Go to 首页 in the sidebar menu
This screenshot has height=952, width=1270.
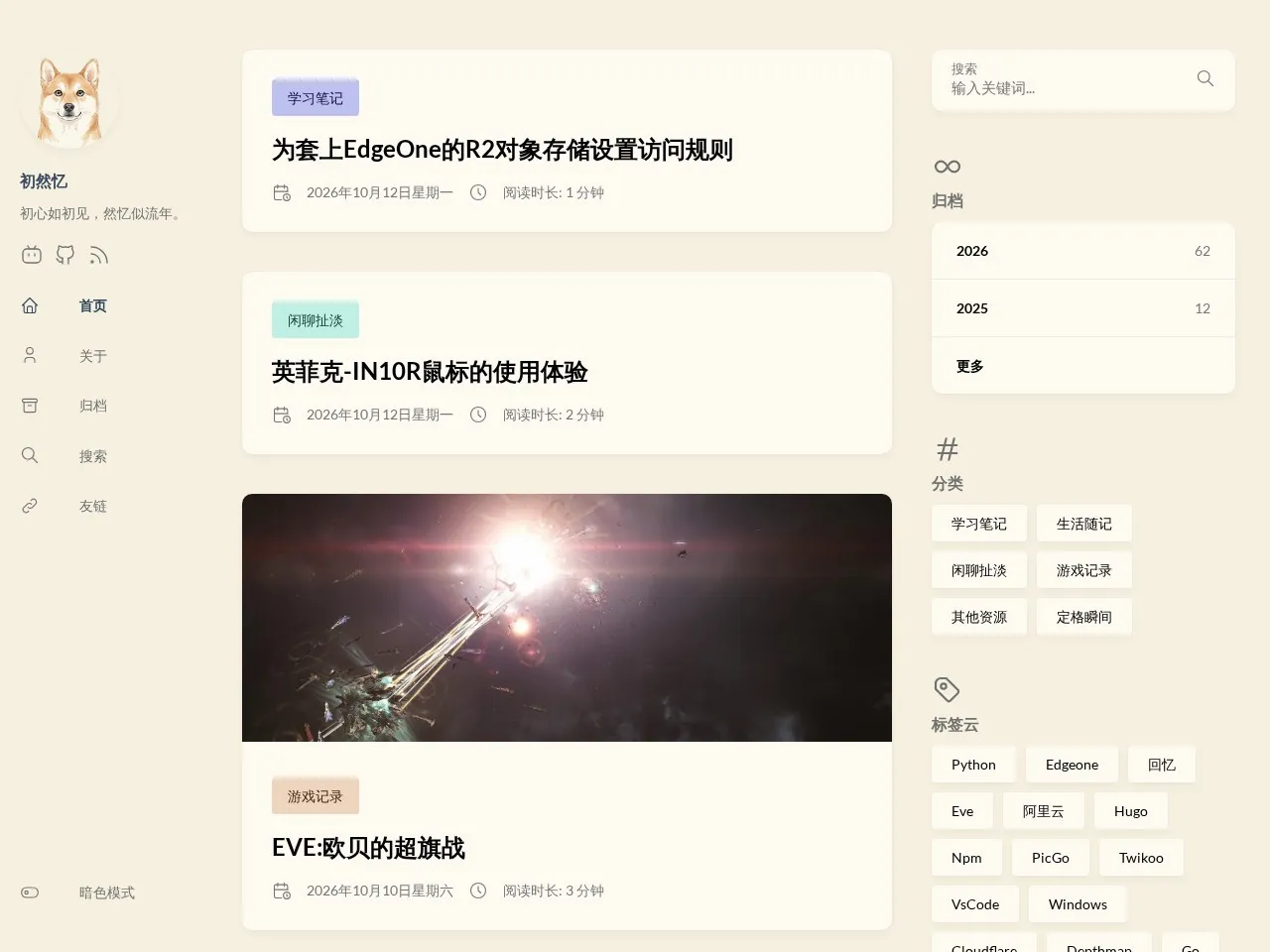pos(93,306)
